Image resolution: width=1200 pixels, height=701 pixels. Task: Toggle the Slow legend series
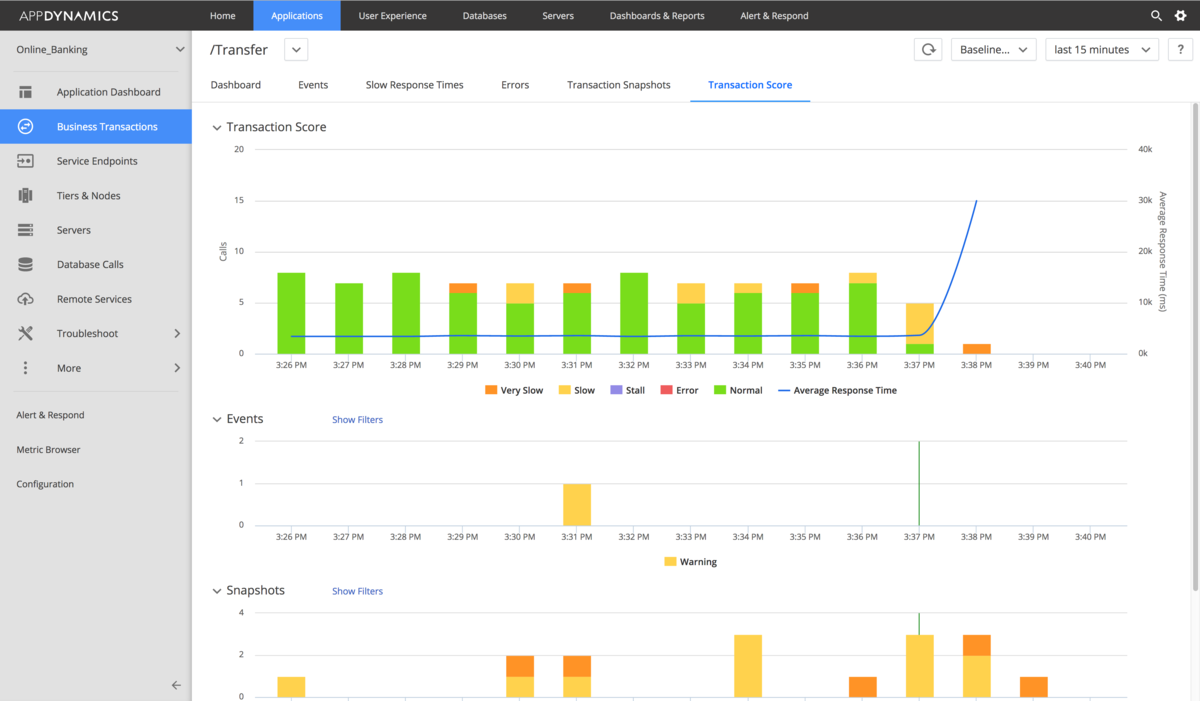click(576, 390)
